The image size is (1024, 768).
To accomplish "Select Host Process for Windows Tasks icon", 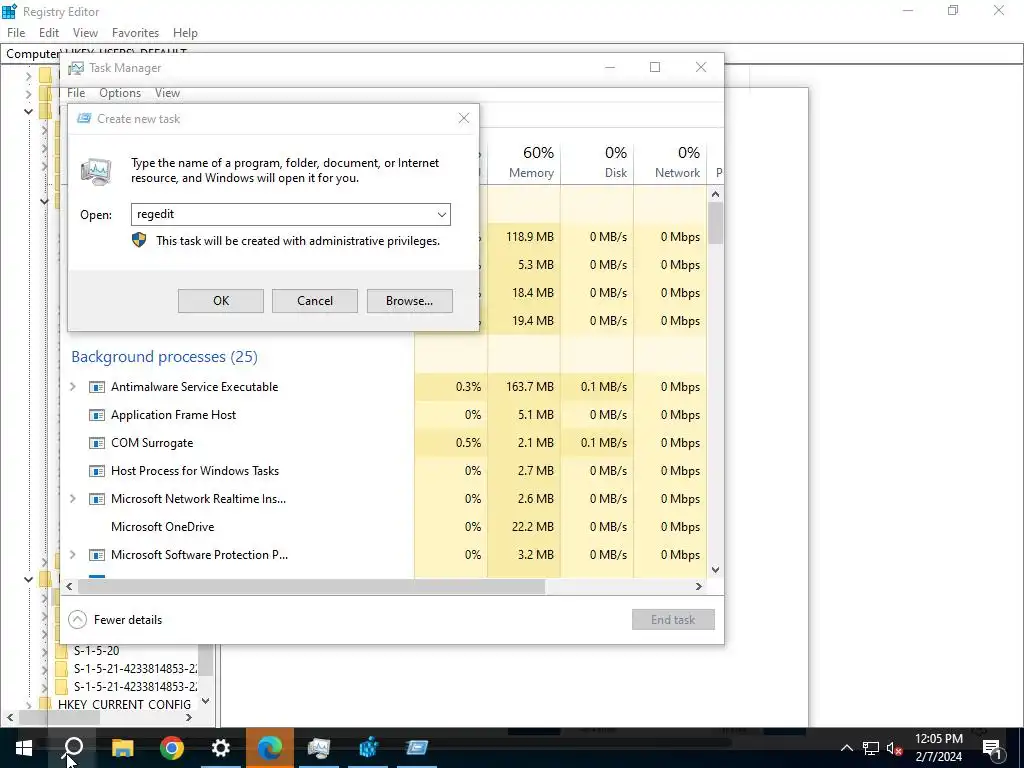I will pyautogui.click(x=97, y=472).
